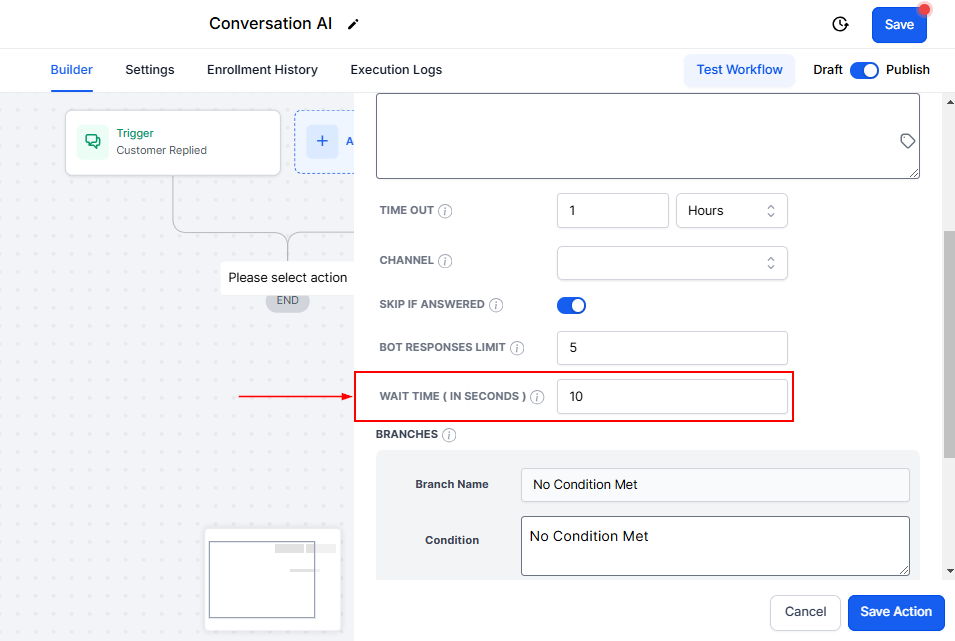
Task: Click the canvas minimap thumbnail
Action: pos(272,579)
